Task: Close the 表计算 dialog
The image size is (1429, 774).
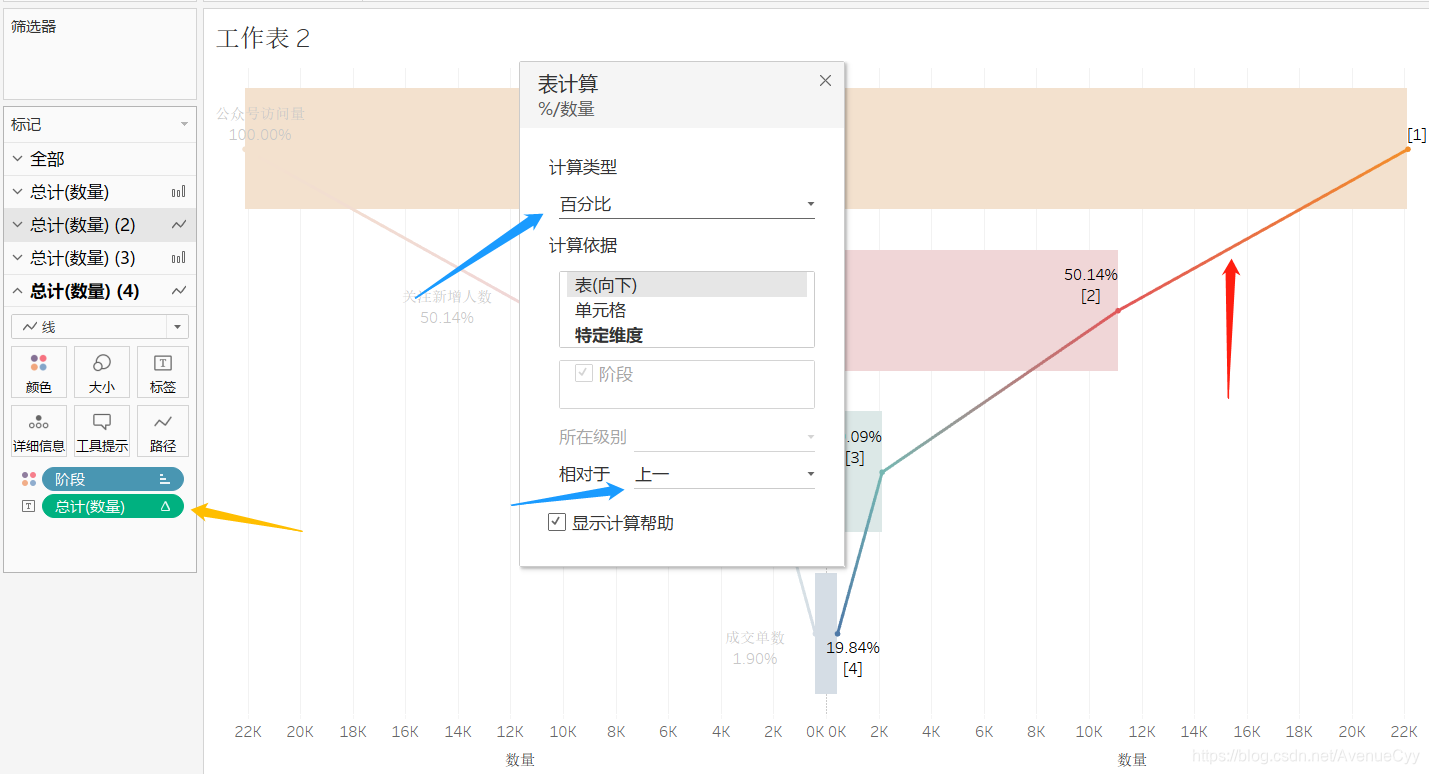Action: click(825, 81)
